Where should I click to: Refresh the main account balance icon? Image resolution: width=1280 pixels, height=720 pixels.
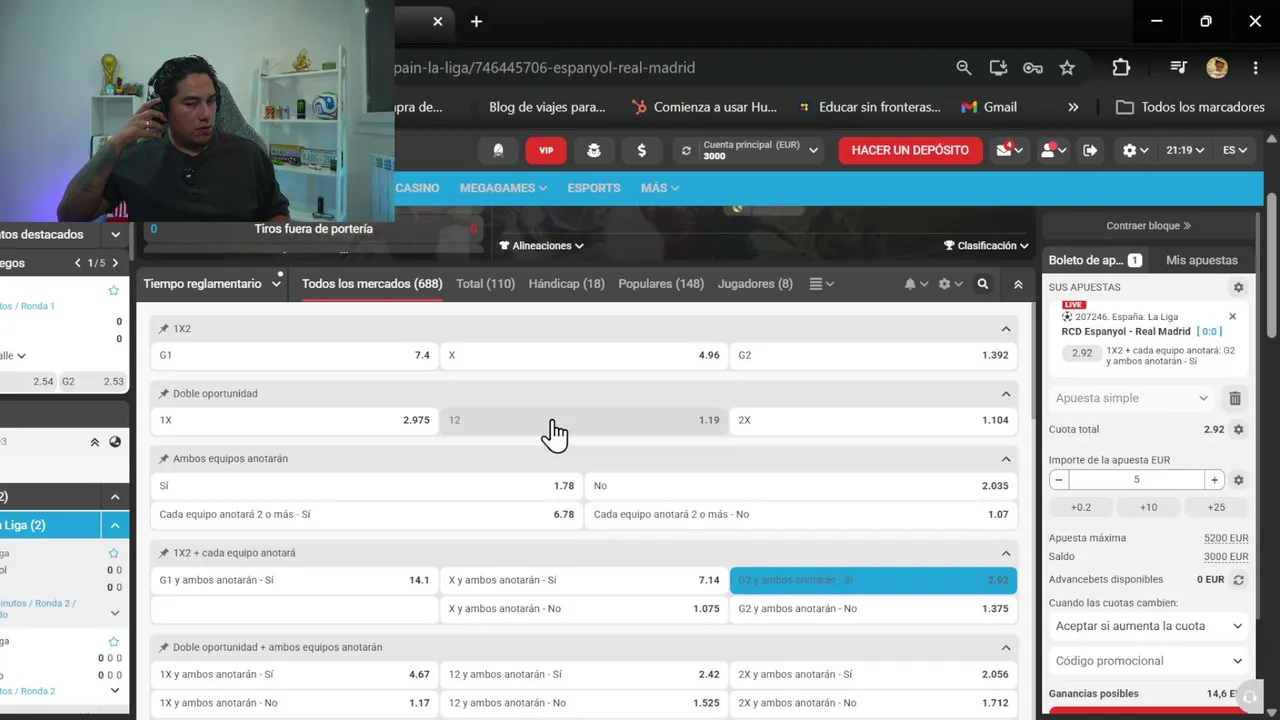coord(686,150)
